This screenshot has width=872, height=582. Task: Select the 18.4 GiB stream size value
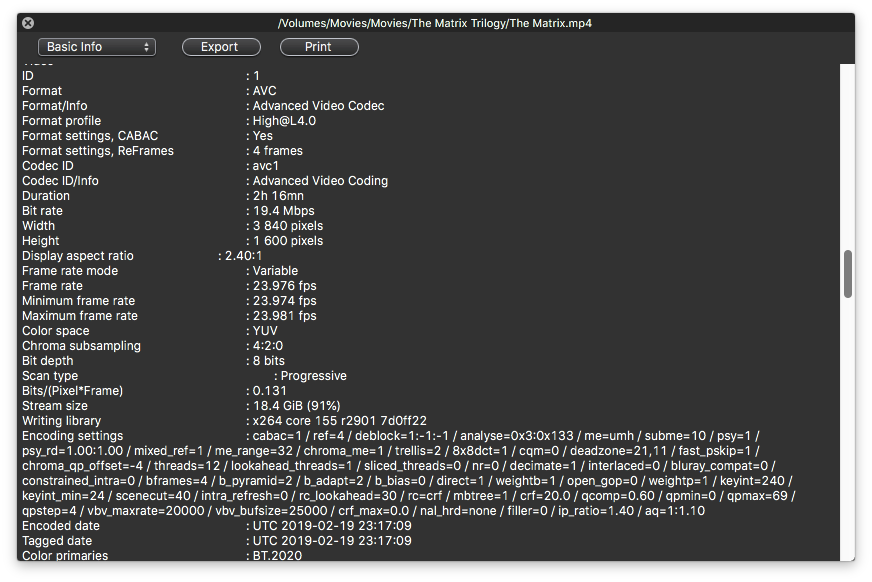[296, 406]
